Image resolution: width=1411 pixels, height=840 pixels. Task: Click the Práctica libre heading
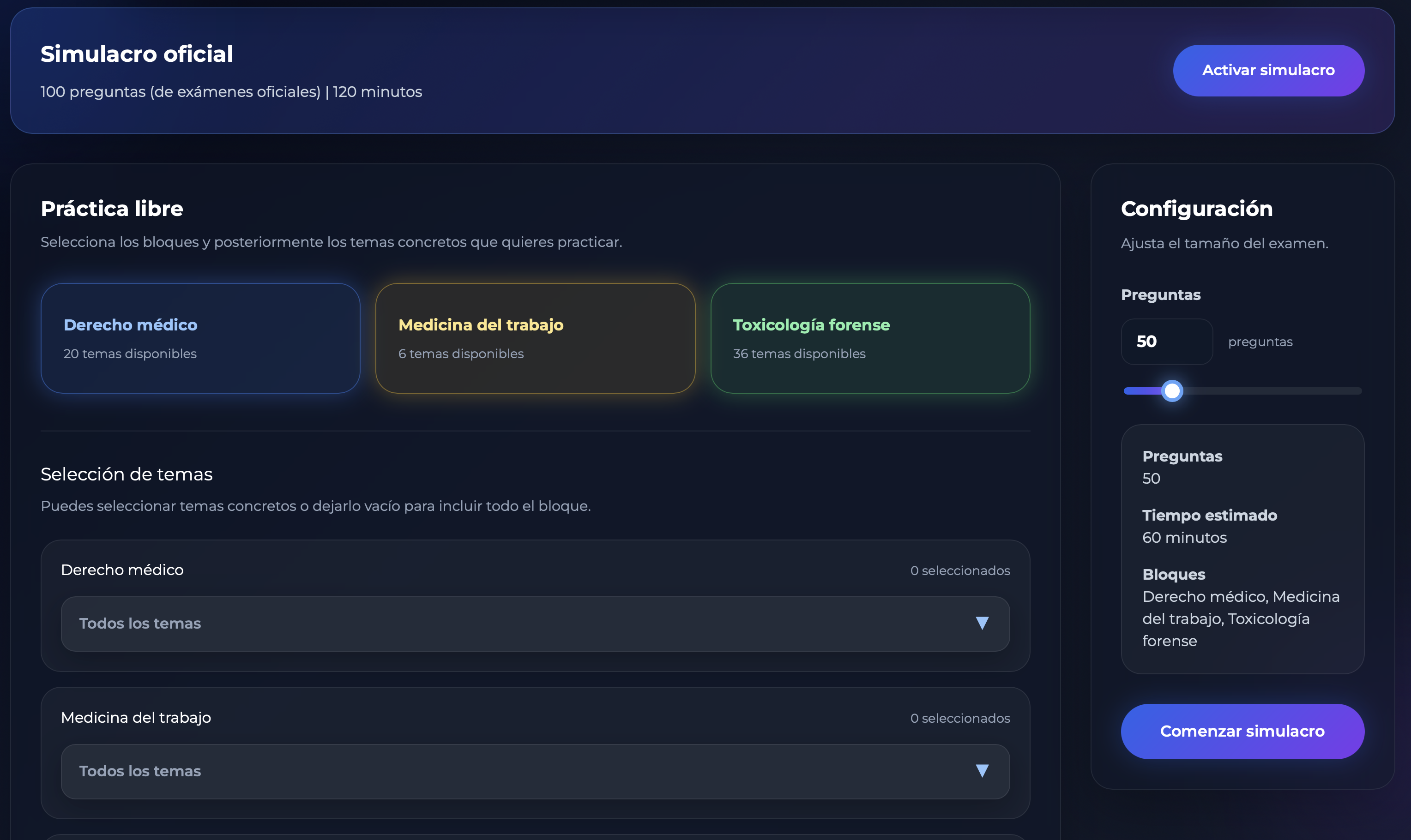pyautogui.click(x=112, y=208)
